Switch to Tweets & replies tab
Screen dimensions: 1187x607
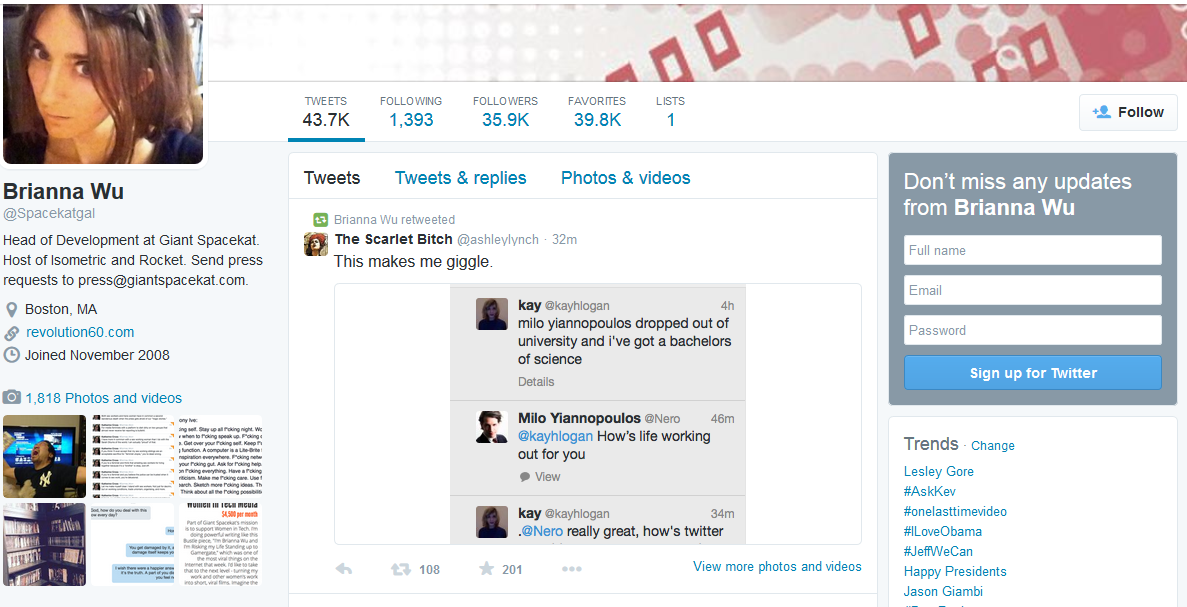pos(460,178)
